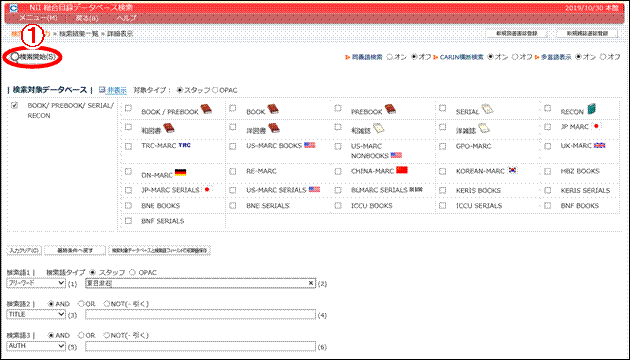The width and height of the screenshot is (630, 360).
Task: Select the KERIS BOOKS checkbox
Action: click(442, 190)
